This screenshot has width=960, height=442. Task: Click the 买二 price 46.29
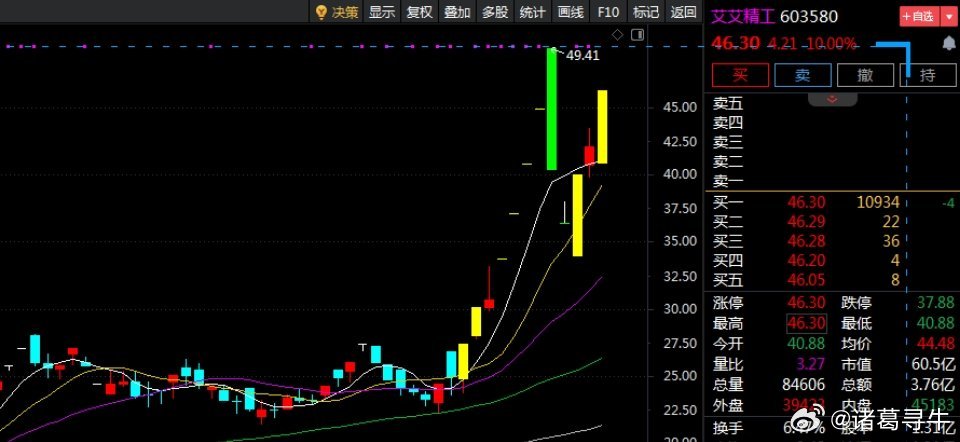806,222
